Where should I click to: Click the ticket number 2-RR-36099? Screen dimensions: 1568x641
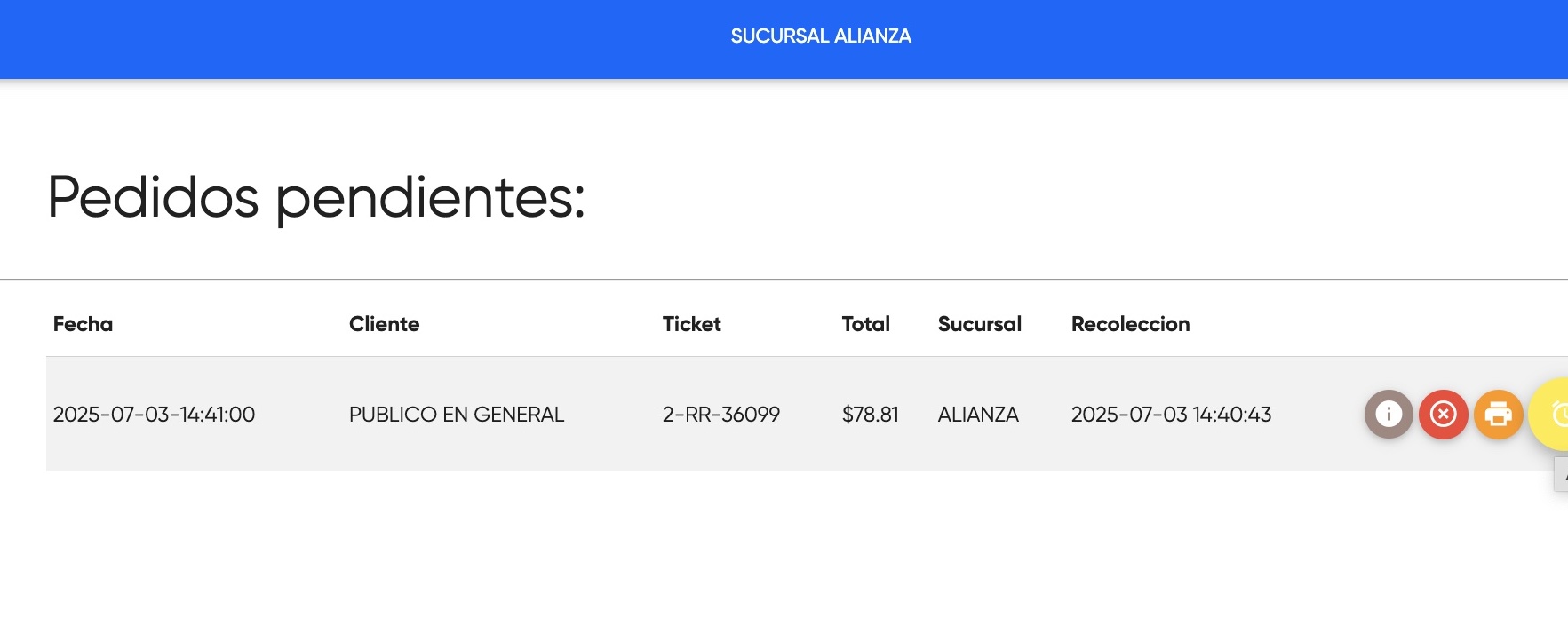720,414
